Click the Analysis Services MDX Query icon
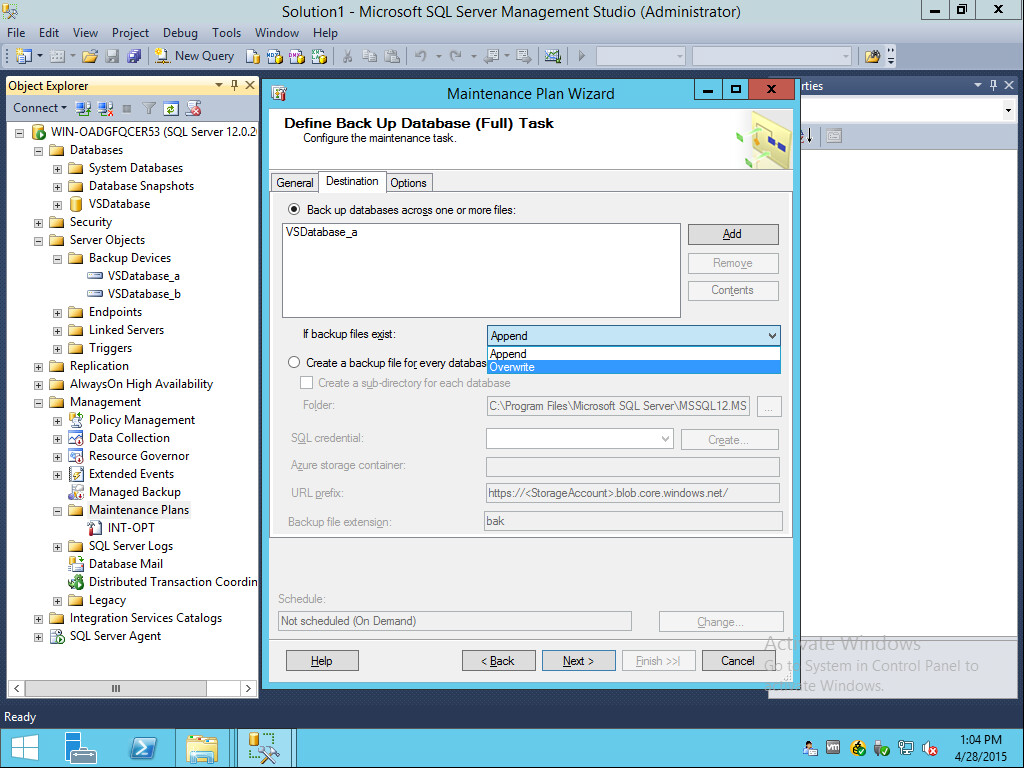The width and height of the screenshot is (1024, 768). coord(274,56)
